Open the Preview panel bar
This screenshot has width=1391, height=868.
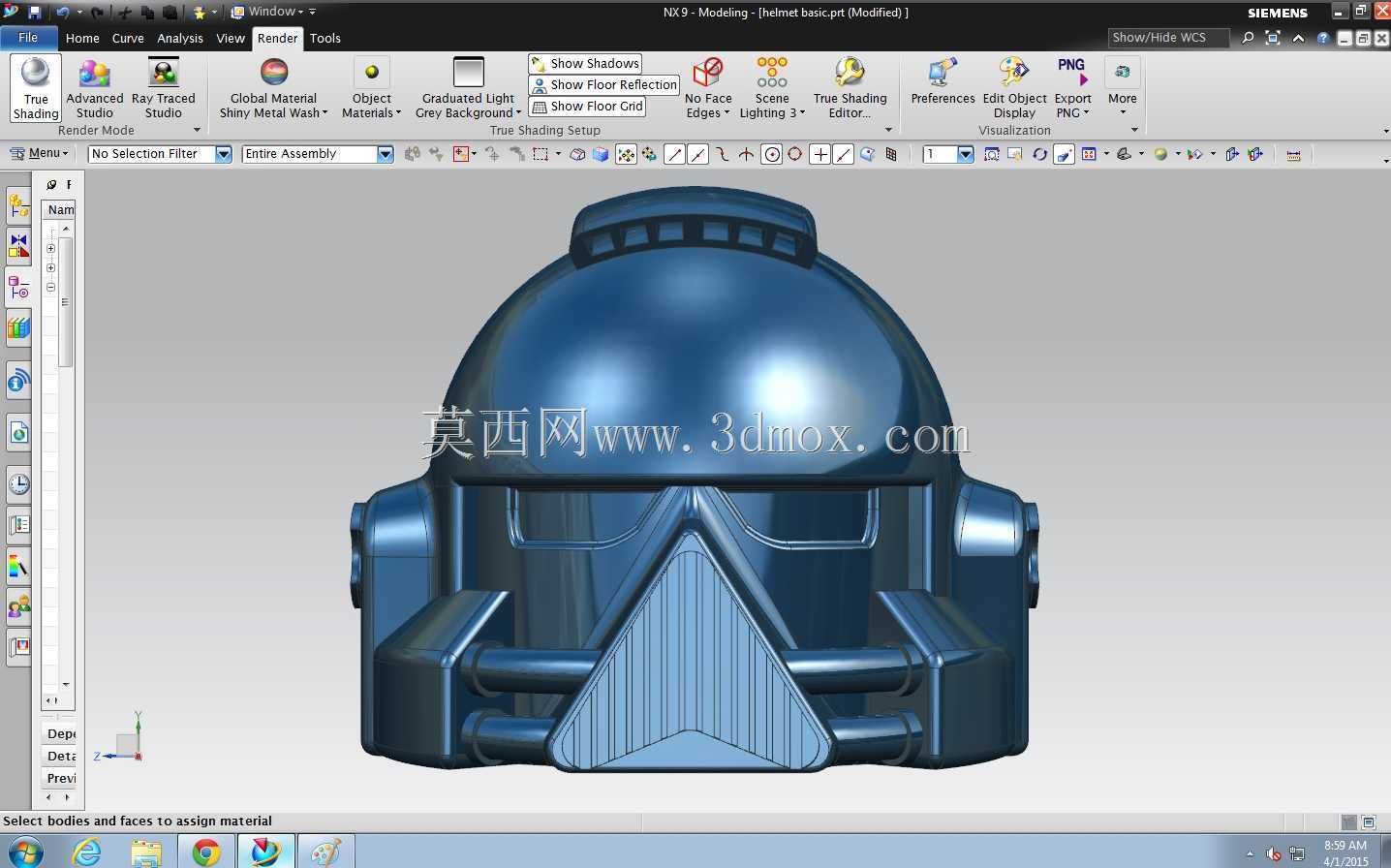(59, 778)
